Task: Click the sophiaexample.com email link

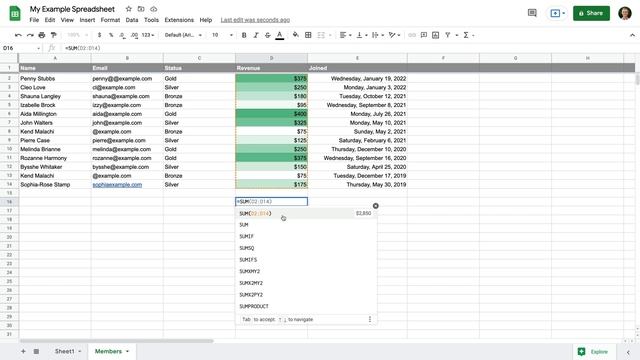Action: coord(117,184)
